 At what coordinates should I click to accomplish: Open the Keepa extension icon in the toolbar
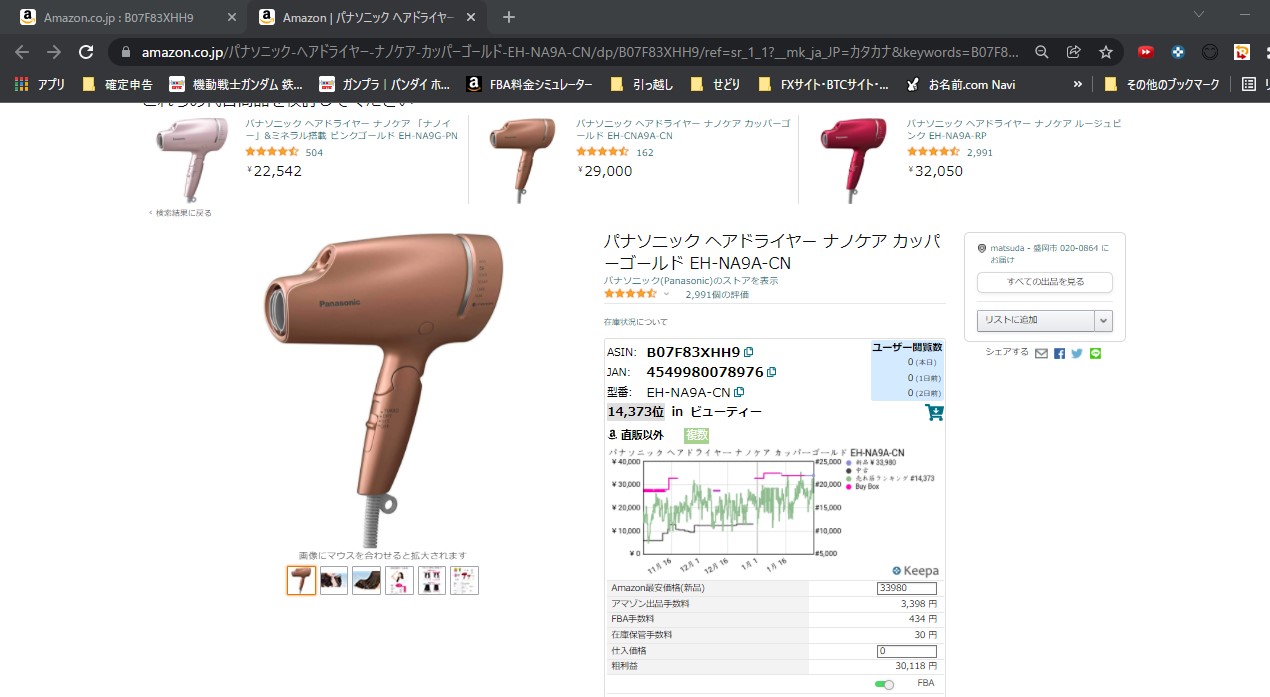(1178, 52)
